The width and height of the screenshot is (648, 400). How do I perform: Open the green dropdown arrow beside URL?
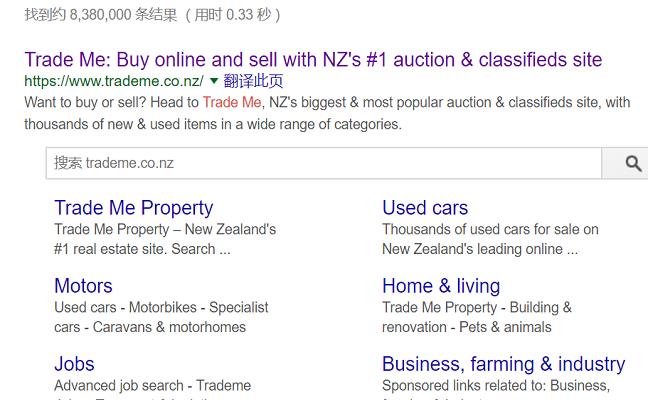point(214,81)
